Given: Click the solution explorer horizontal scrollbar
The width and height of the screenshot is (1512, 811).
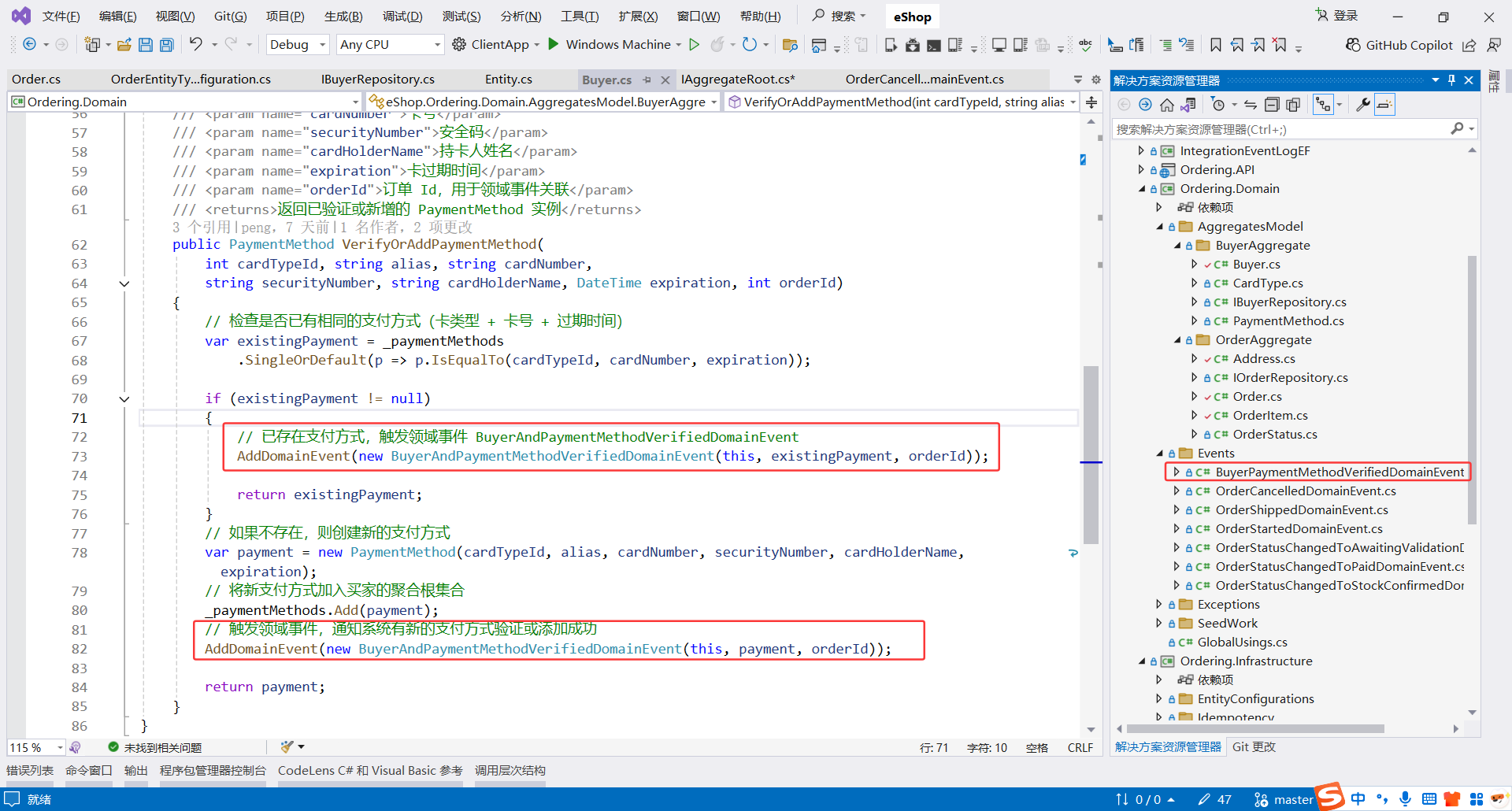Looking at the screenshot, I should pyautogui.click(x=1254, y=729).
